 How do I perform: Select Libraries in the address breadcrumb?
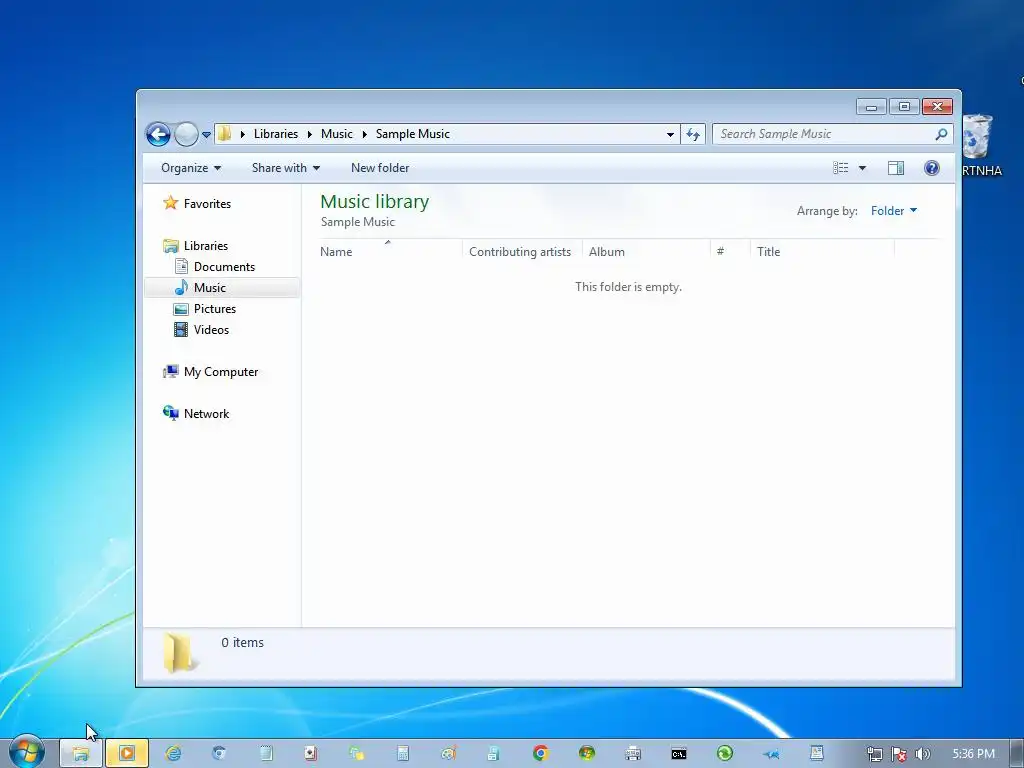click(x=276, y=134)
